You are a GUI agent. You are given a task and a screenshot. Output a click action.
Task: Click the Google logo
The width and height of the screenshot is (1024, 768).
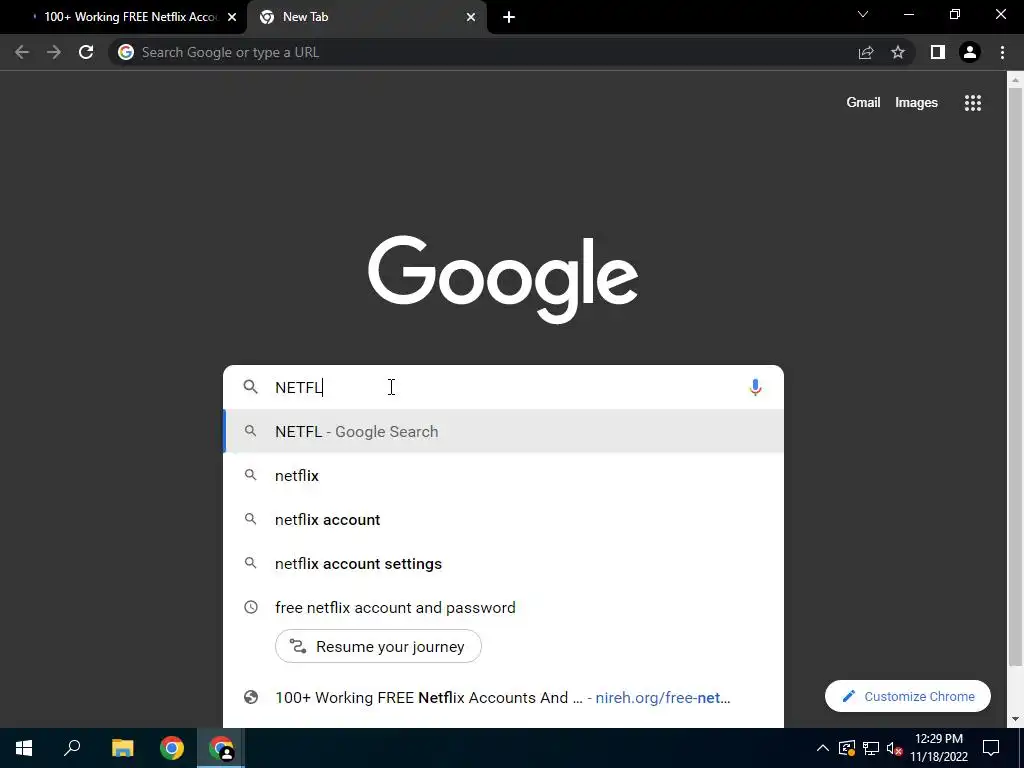[503, 280]
